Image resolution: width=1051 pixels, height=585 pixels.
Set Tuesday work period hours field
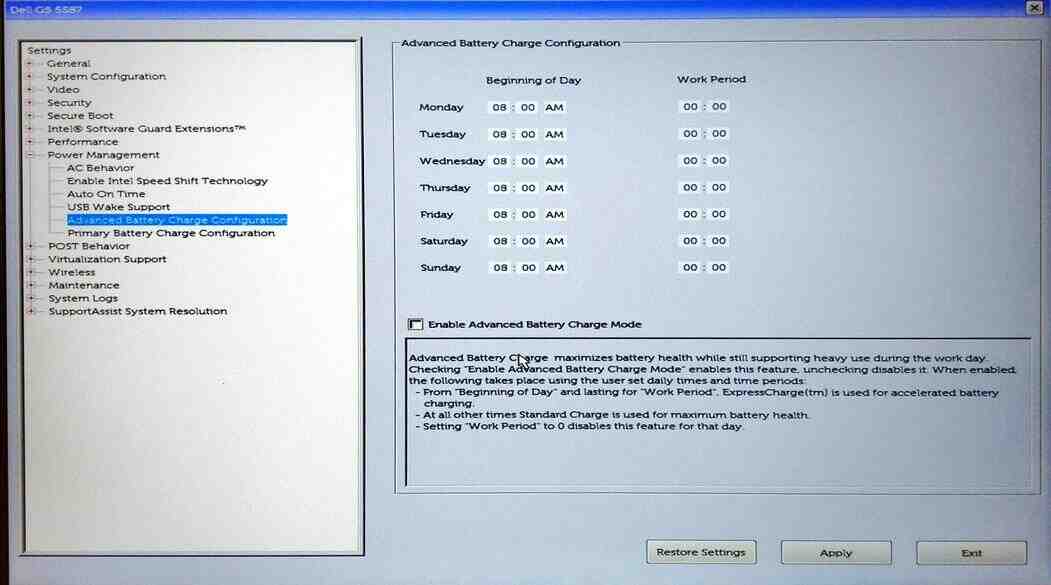(690, 133)
